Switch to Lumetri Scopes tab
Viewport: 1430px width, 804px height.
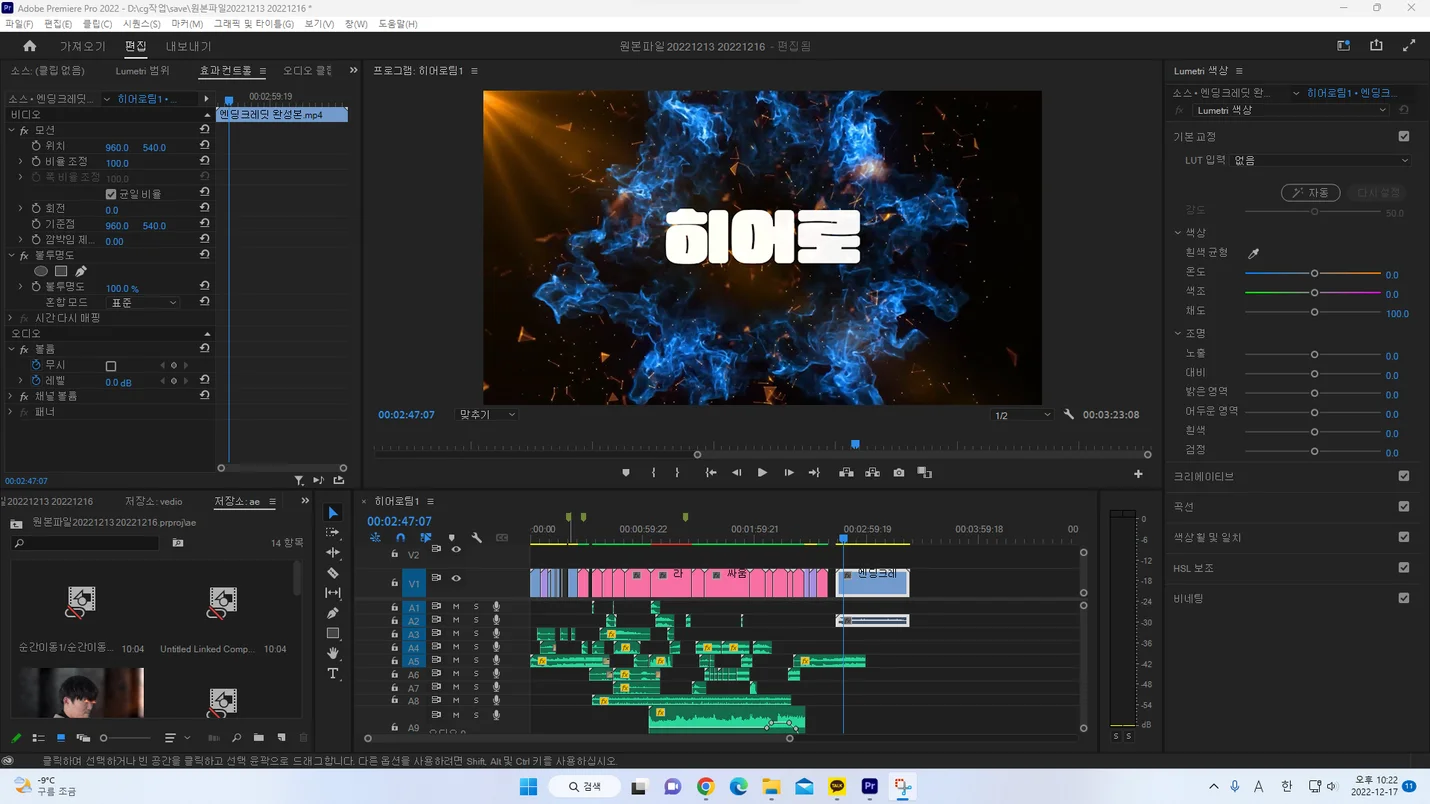tap(142, 71)
